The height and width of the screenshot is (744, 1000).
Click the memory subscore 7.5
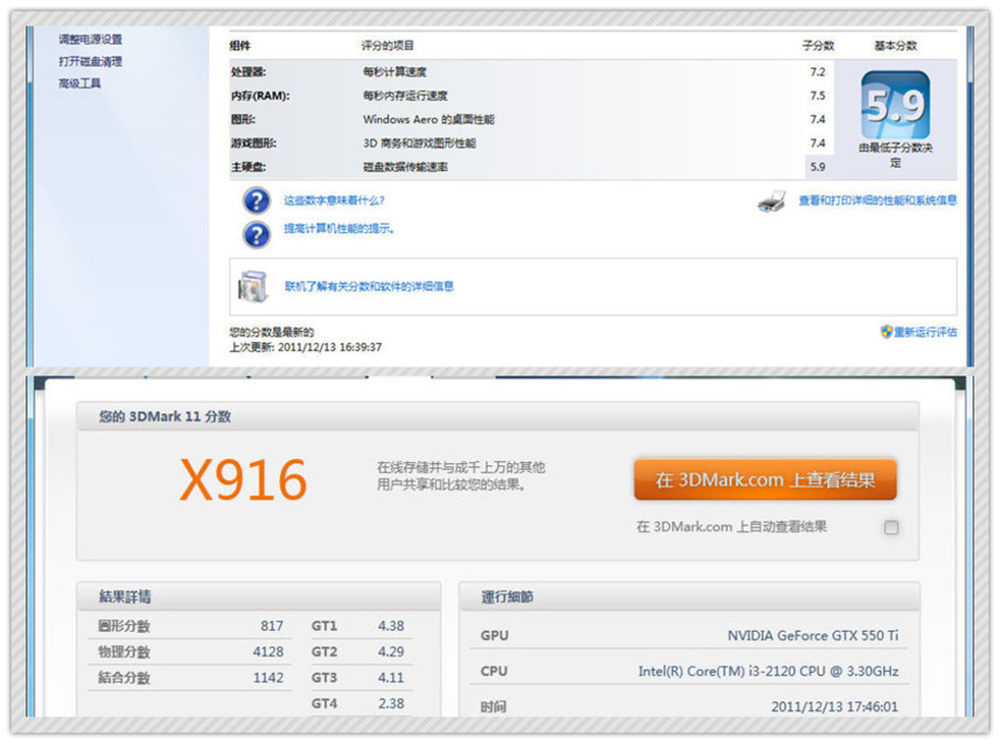coord(818,96)
